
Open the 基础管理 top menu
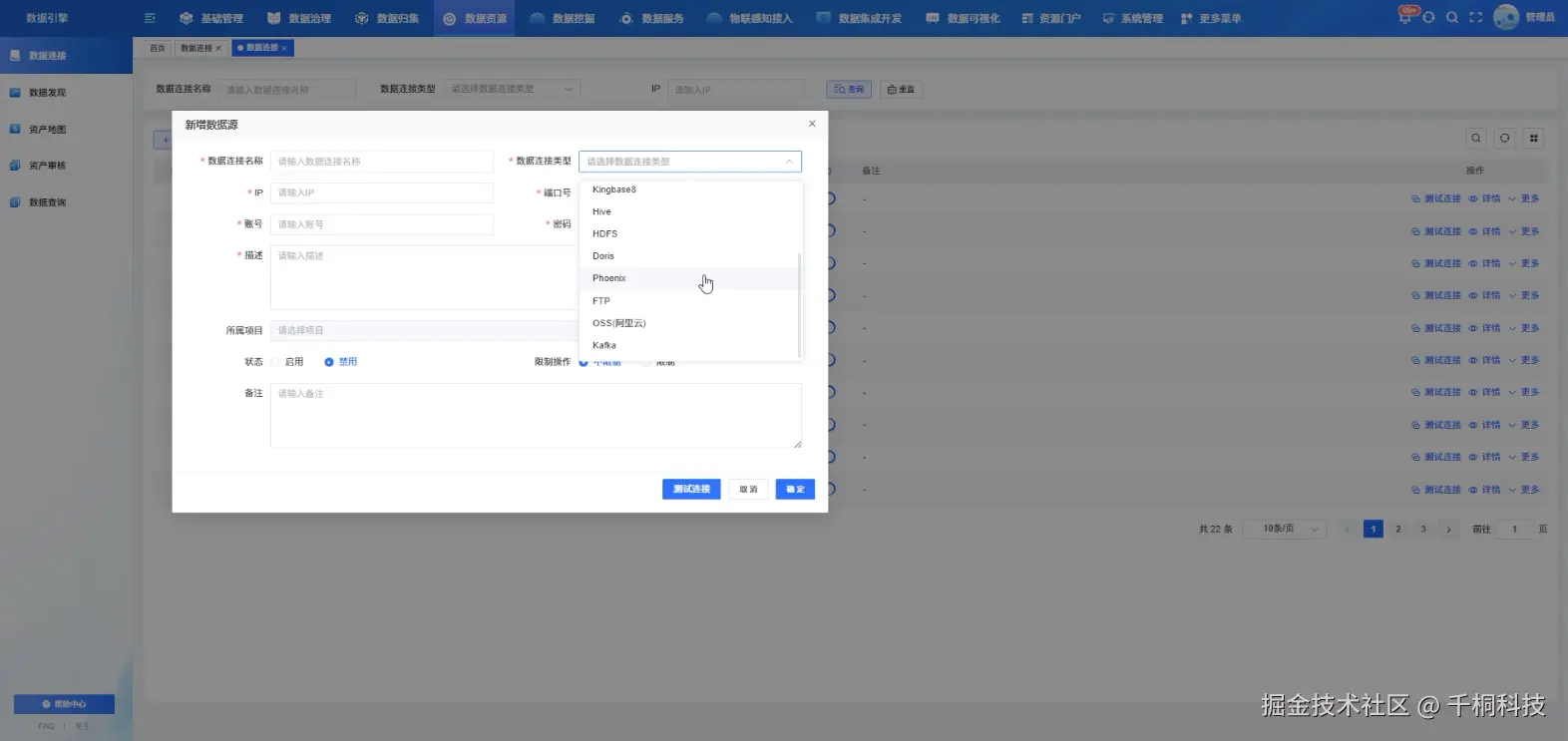pyautogui.click(x=211, y=18)
